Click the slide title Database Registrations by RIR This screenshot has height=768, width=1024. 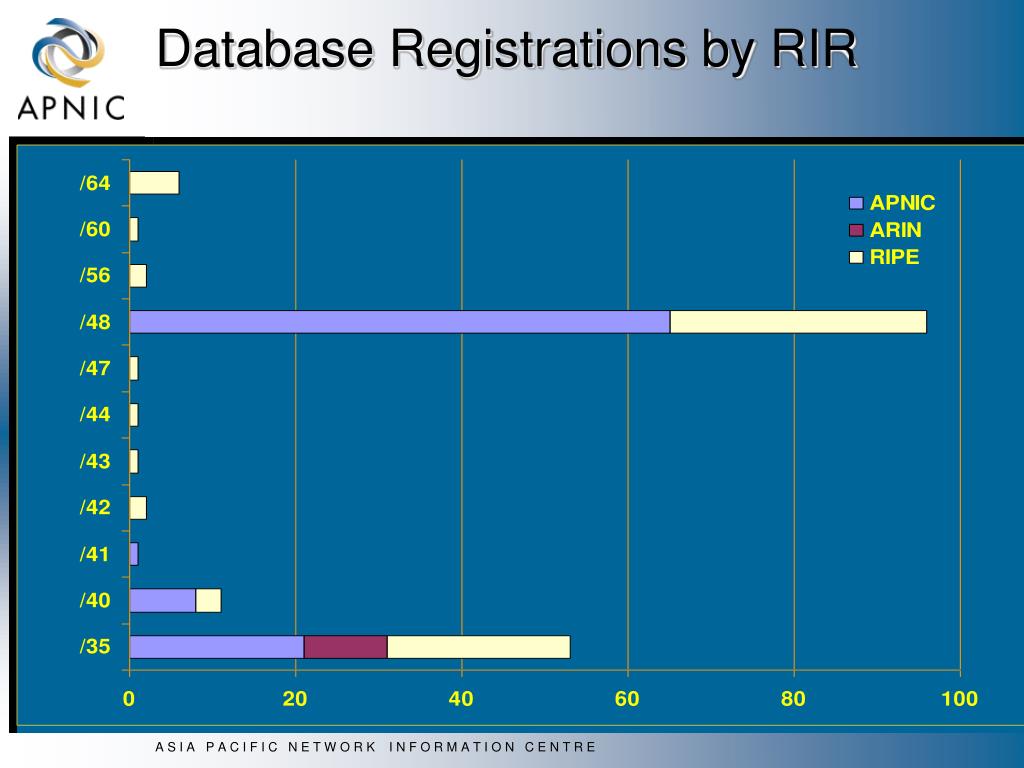(507, 48)
